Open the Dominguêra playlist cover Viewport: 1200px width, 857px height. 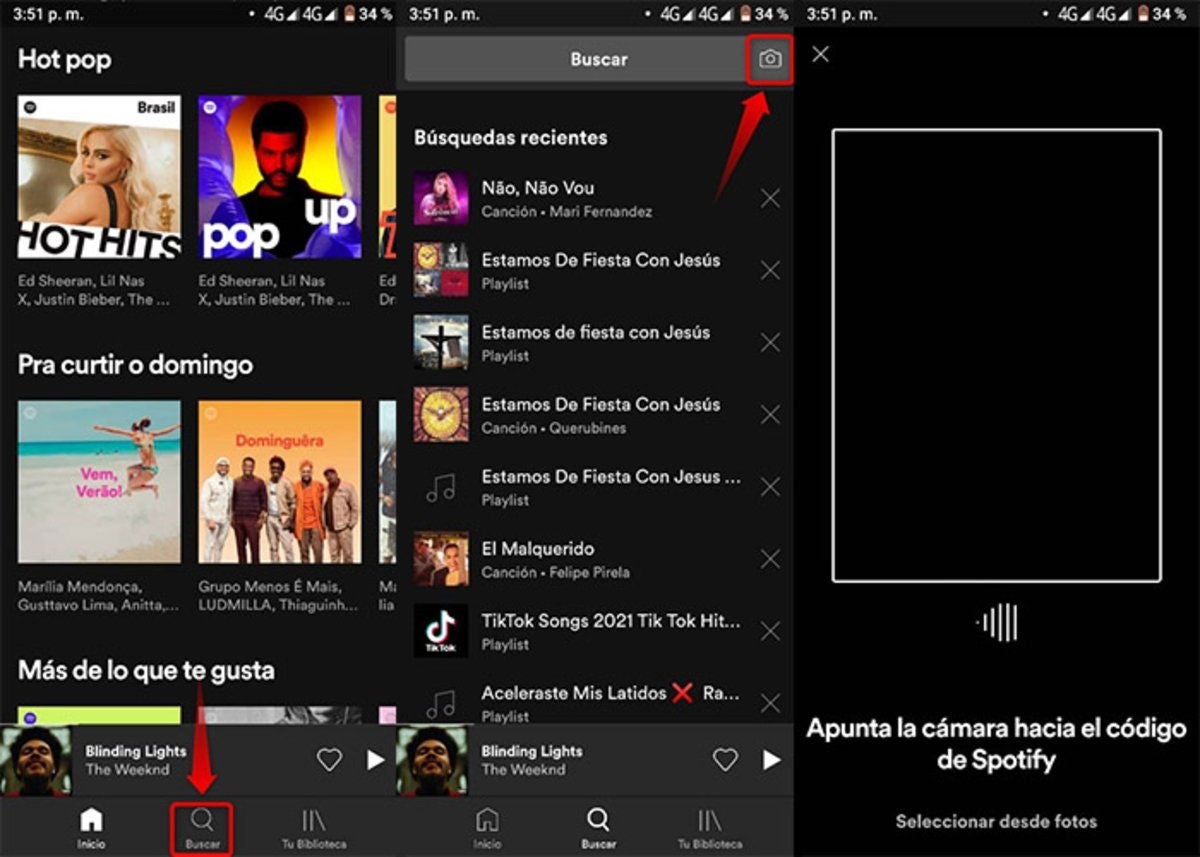click(280, 482)
